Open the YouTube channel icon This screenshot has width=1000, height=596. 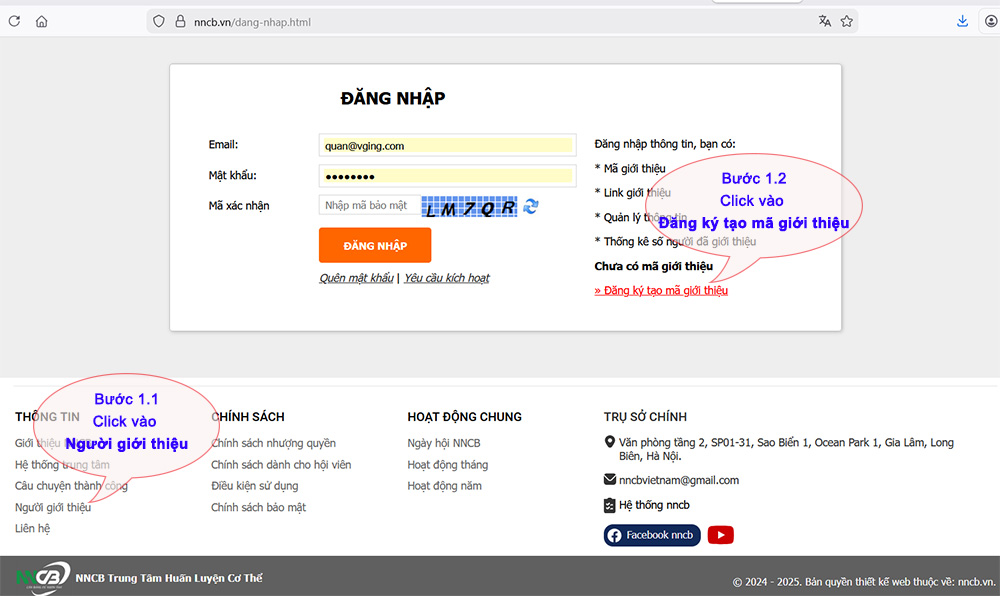[x=720, y=535]
